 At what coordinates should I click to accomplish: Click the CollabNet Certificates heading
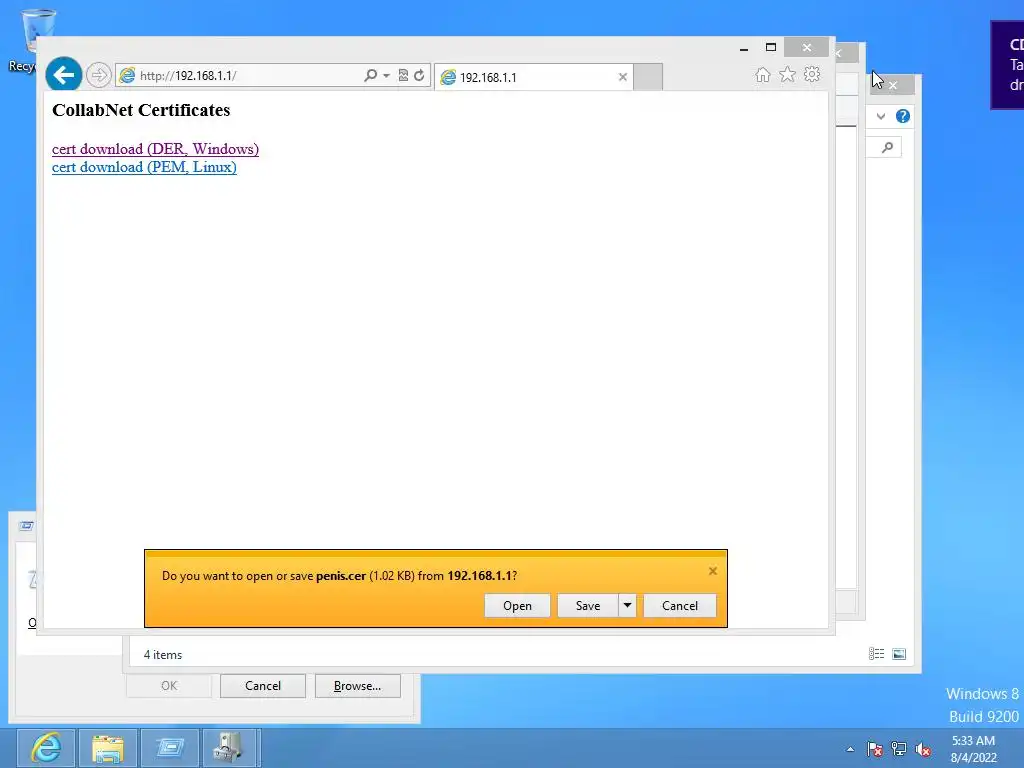[x=141, y=110]
